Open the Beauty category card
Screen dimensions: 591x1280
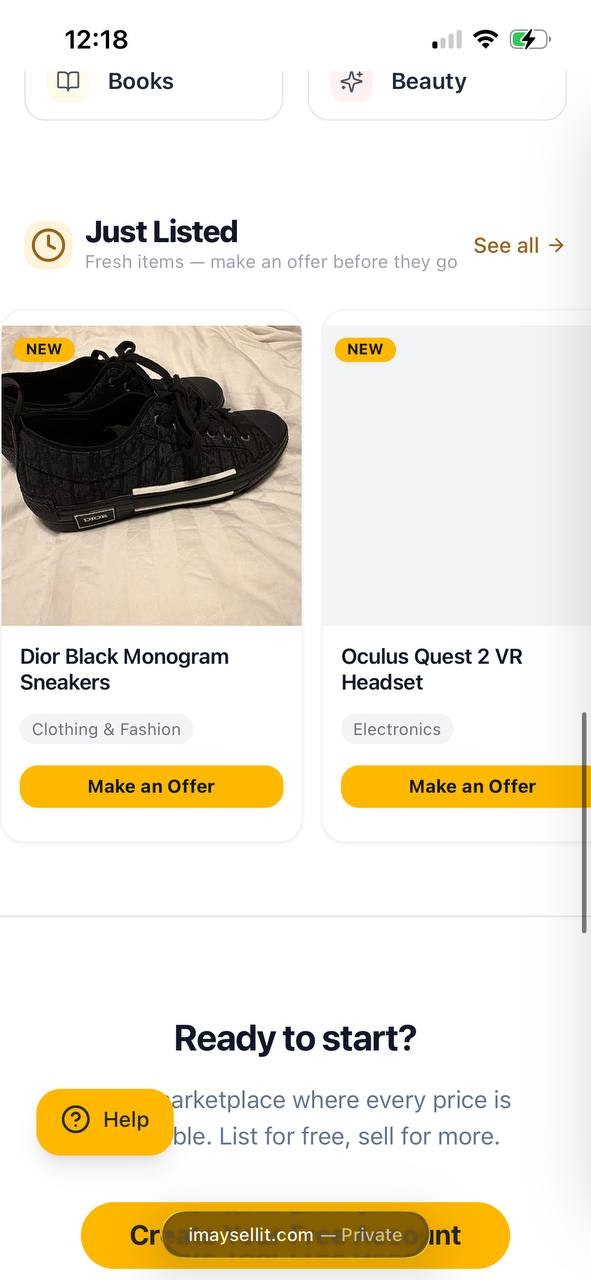(x=437, y=88)
